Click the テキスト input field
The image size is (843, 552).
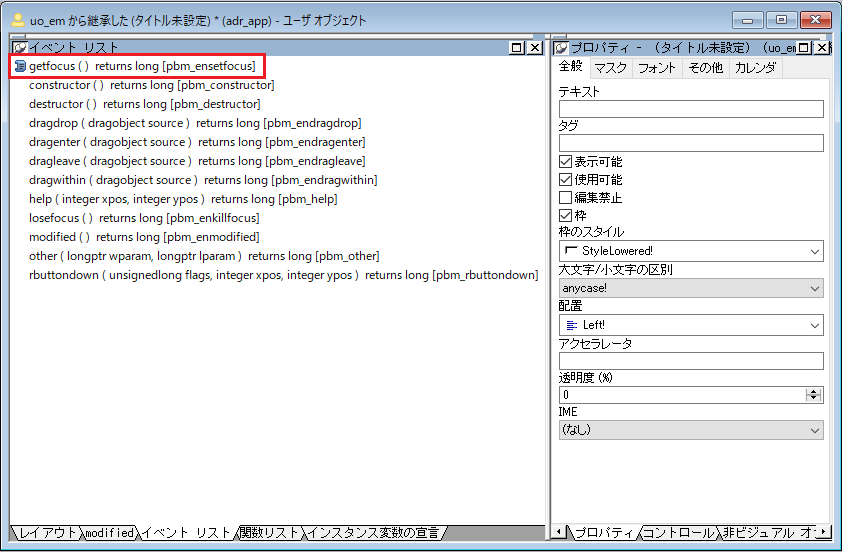[690, 109]
